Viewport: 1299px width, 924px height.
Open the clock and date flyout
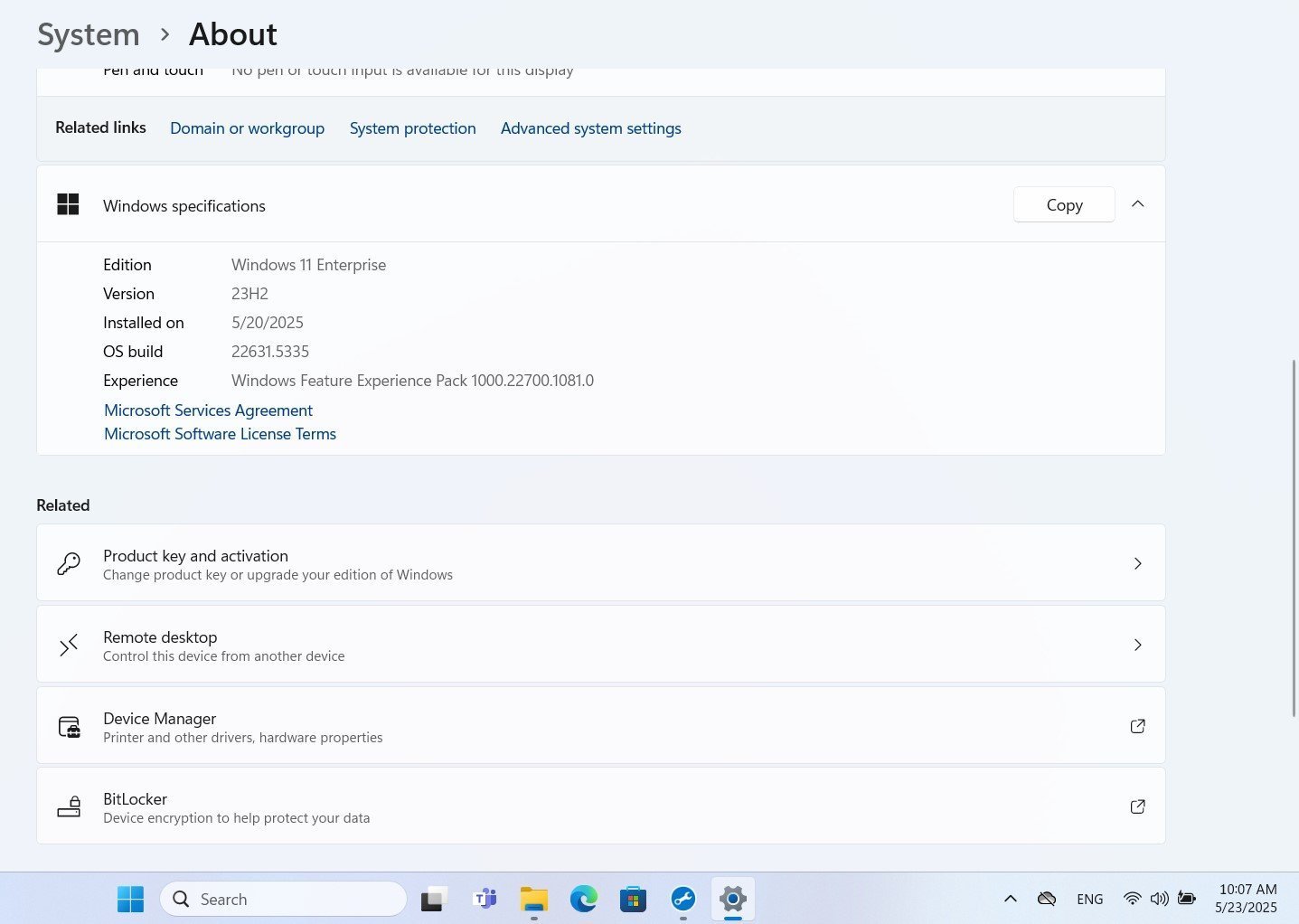[x=1247, y=899]
